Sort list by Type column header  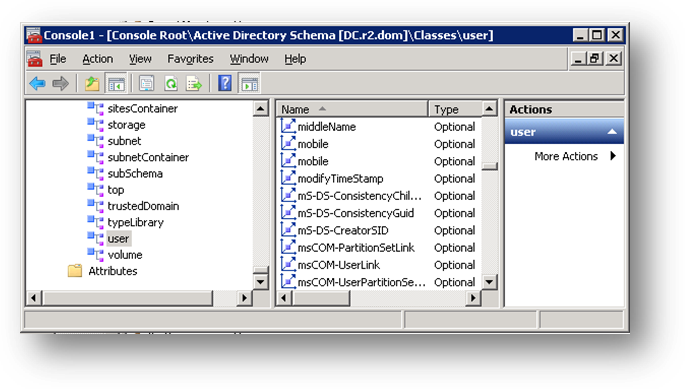click(455, 109)
